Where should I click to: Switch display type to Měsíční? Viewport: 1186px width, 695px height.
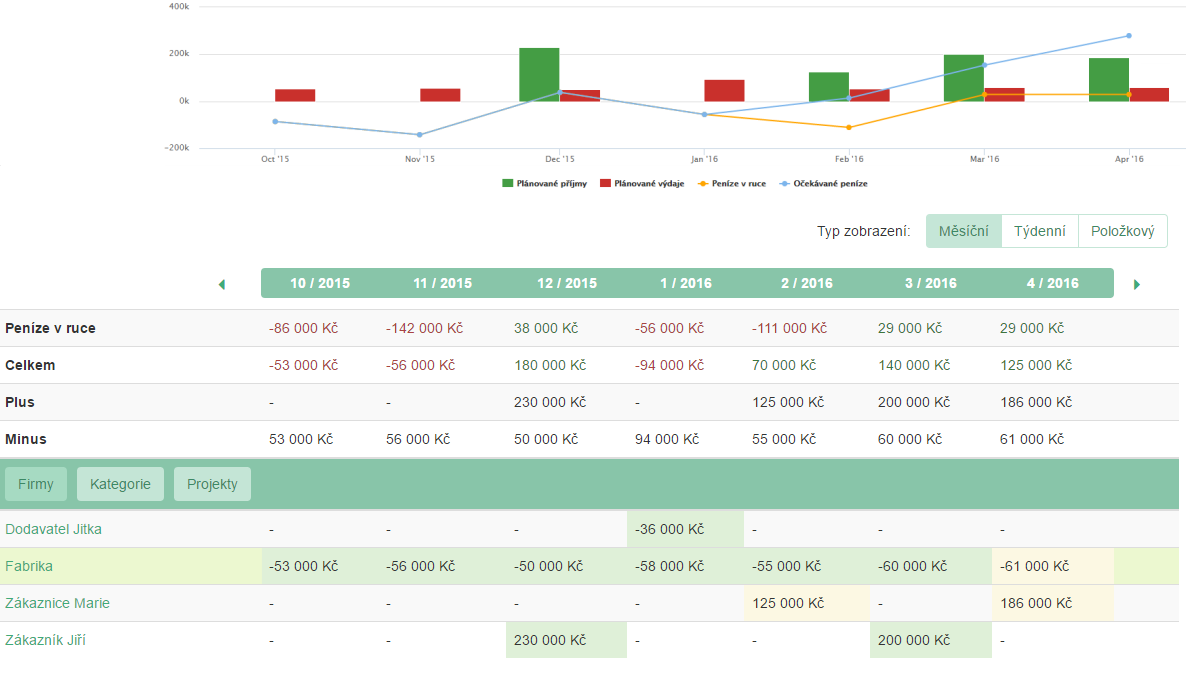(x=963, y=231)
